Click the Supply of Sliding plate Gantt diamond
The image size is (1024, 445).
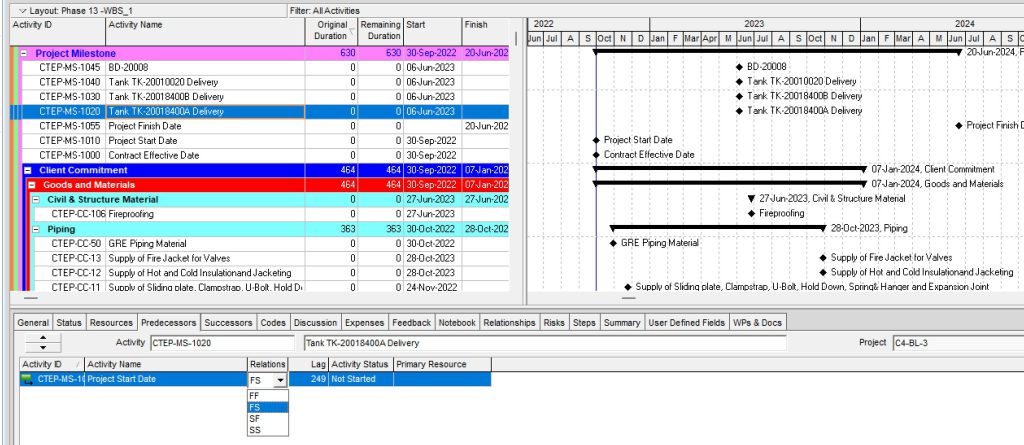click(x=628, y=287)
